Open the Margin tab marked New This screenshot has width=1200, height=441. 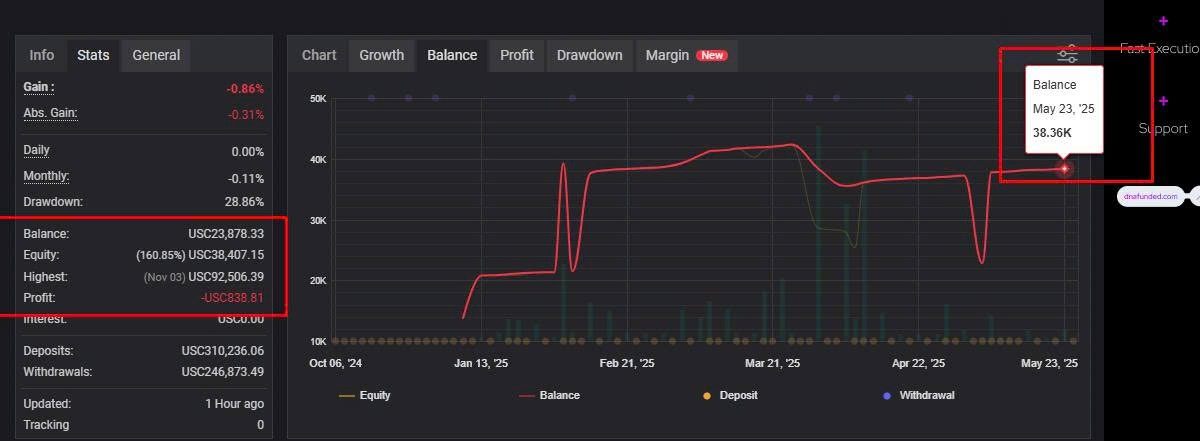pos(686,55)
